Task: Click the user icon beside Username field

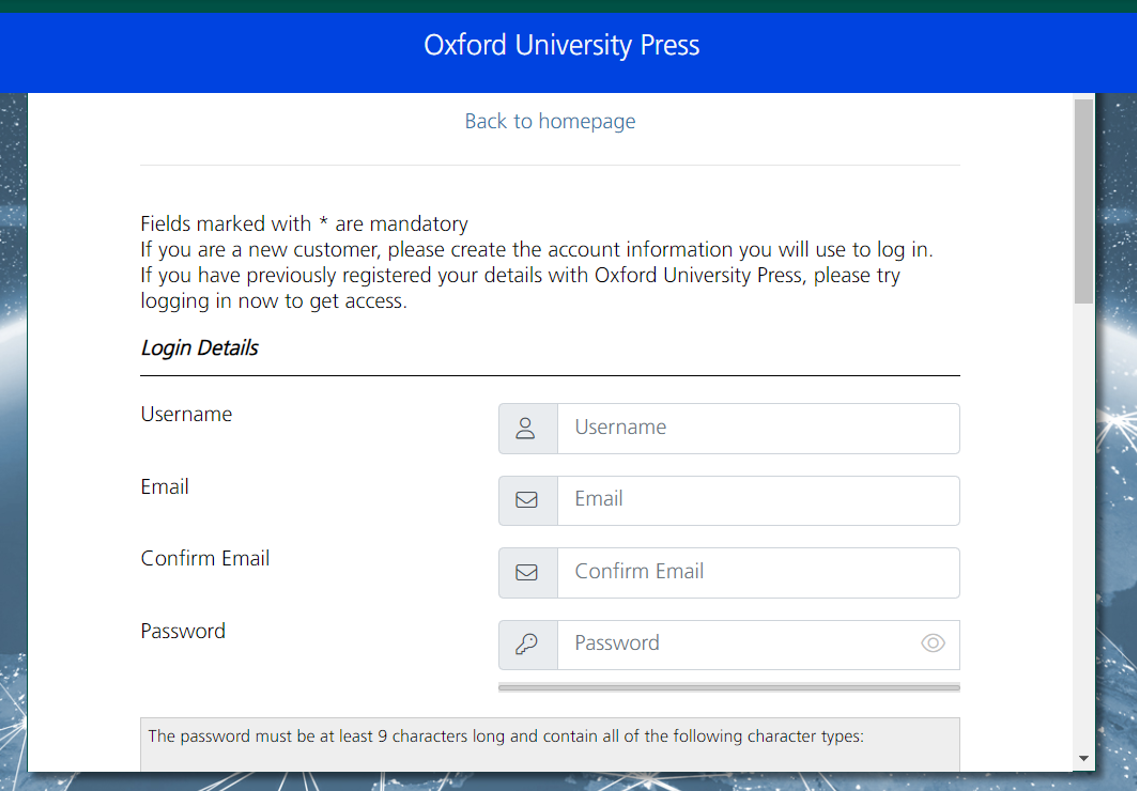Action: pos(526,428)
